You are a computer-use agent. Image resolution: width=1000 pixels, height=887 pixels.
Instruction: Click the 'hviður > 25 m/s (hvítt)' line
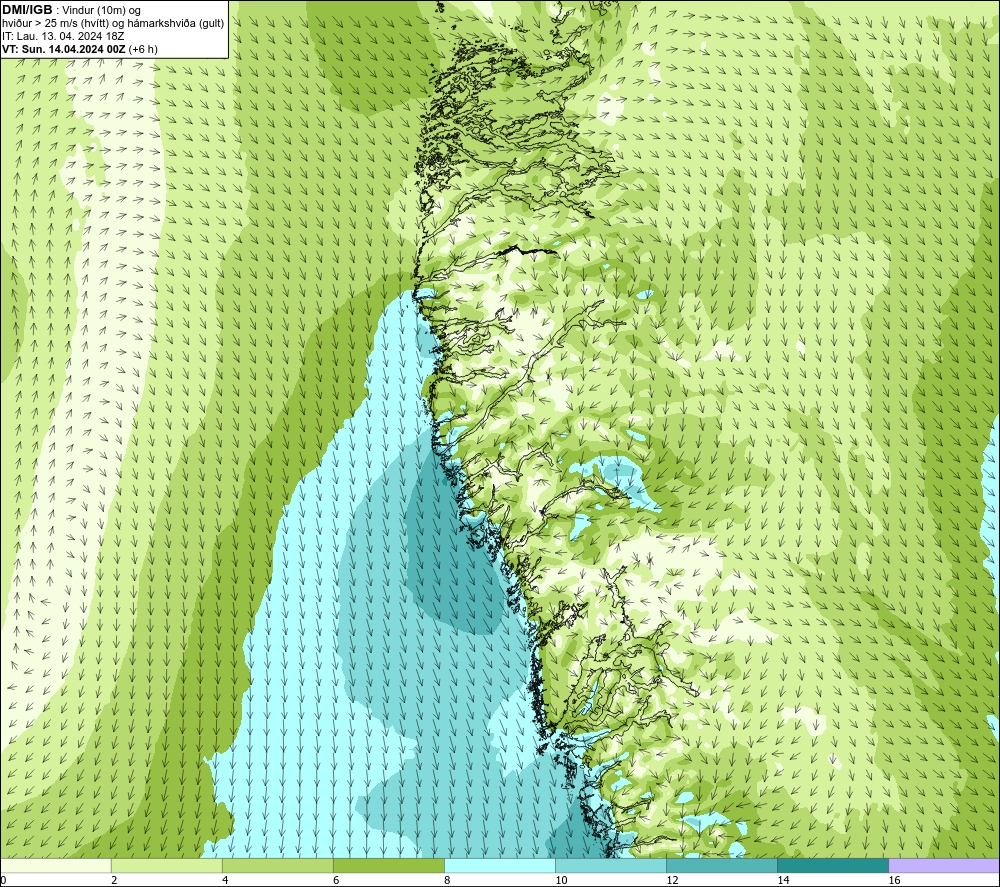click(x=113, y=24)
